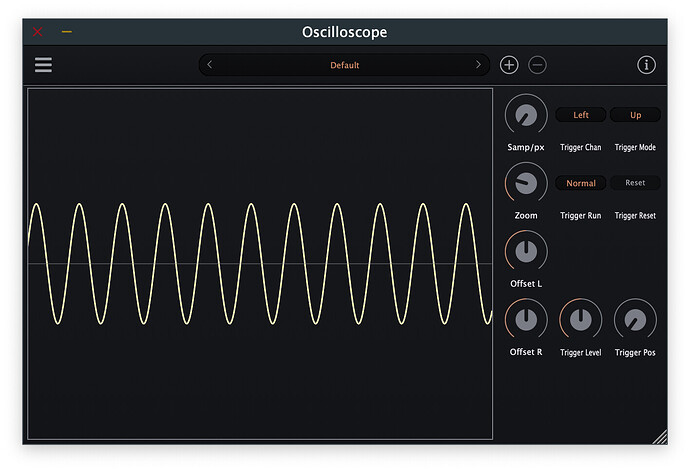Click the Offset R knob
Screen dimensions: 690x470
pyautogui.click(x=526, y=319)
